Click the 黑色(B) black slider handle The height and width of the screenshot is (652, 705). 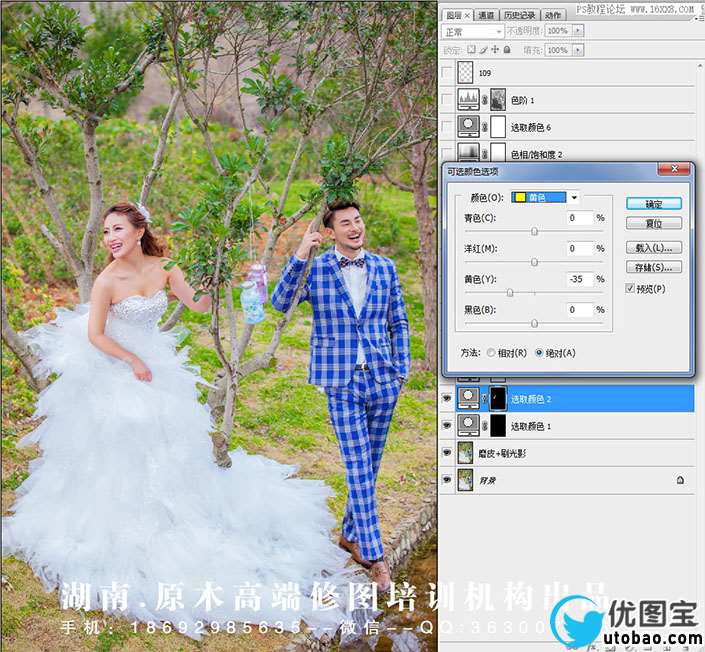(534, 323)
